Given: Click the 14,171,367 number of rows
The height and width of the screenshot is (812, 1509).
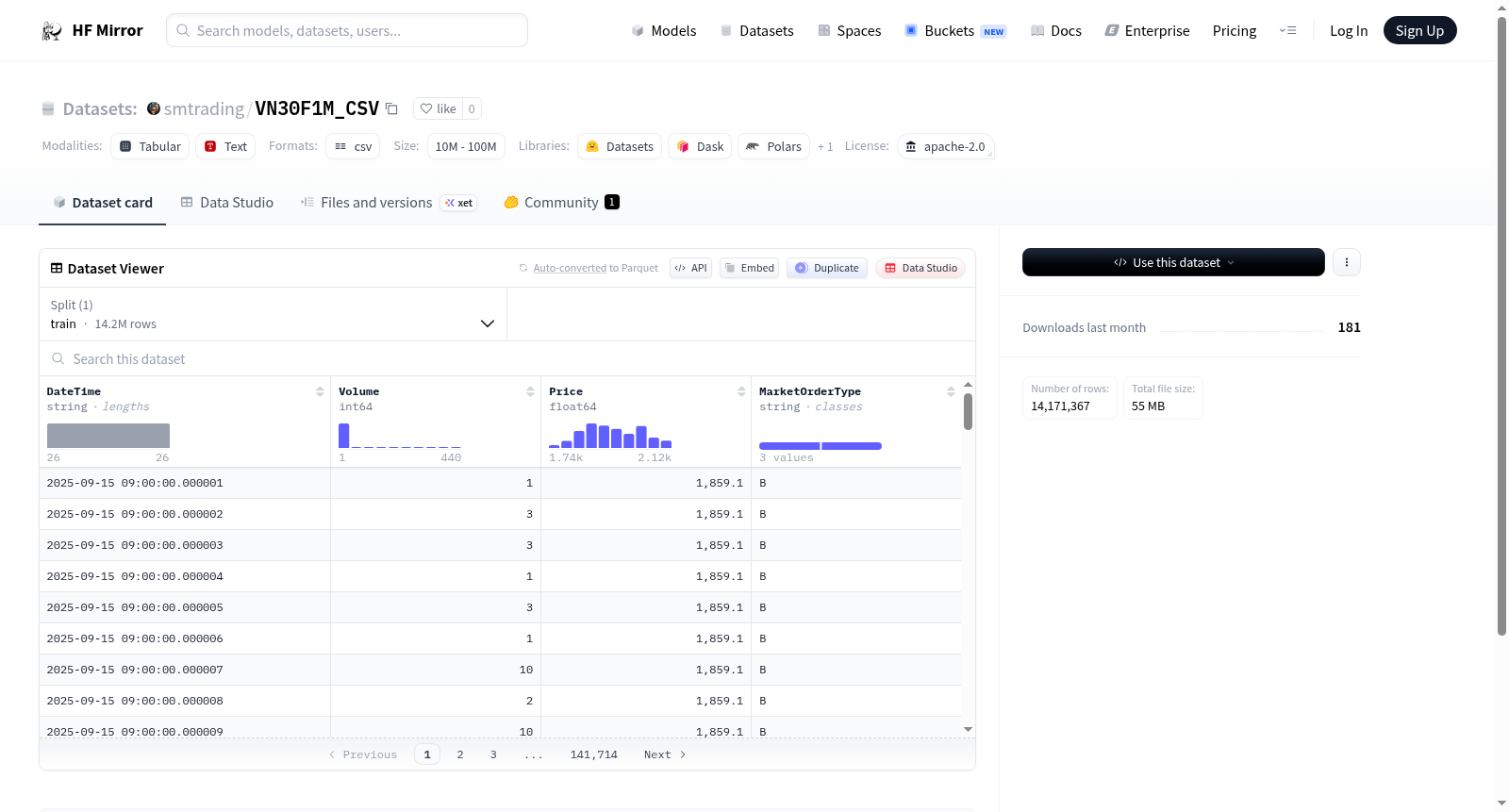Looking at the screenshot, I should (x=1060, y=406).
